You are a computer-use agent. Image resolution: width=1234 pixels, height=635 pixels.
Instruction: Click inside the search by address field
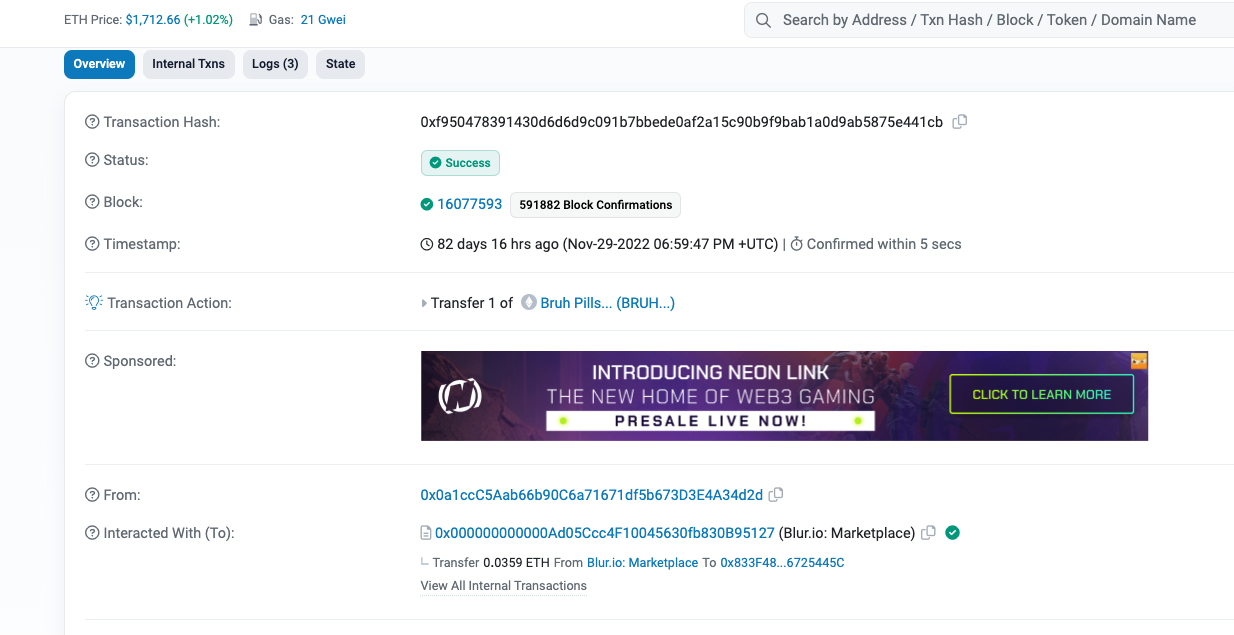tap(990, 19)
